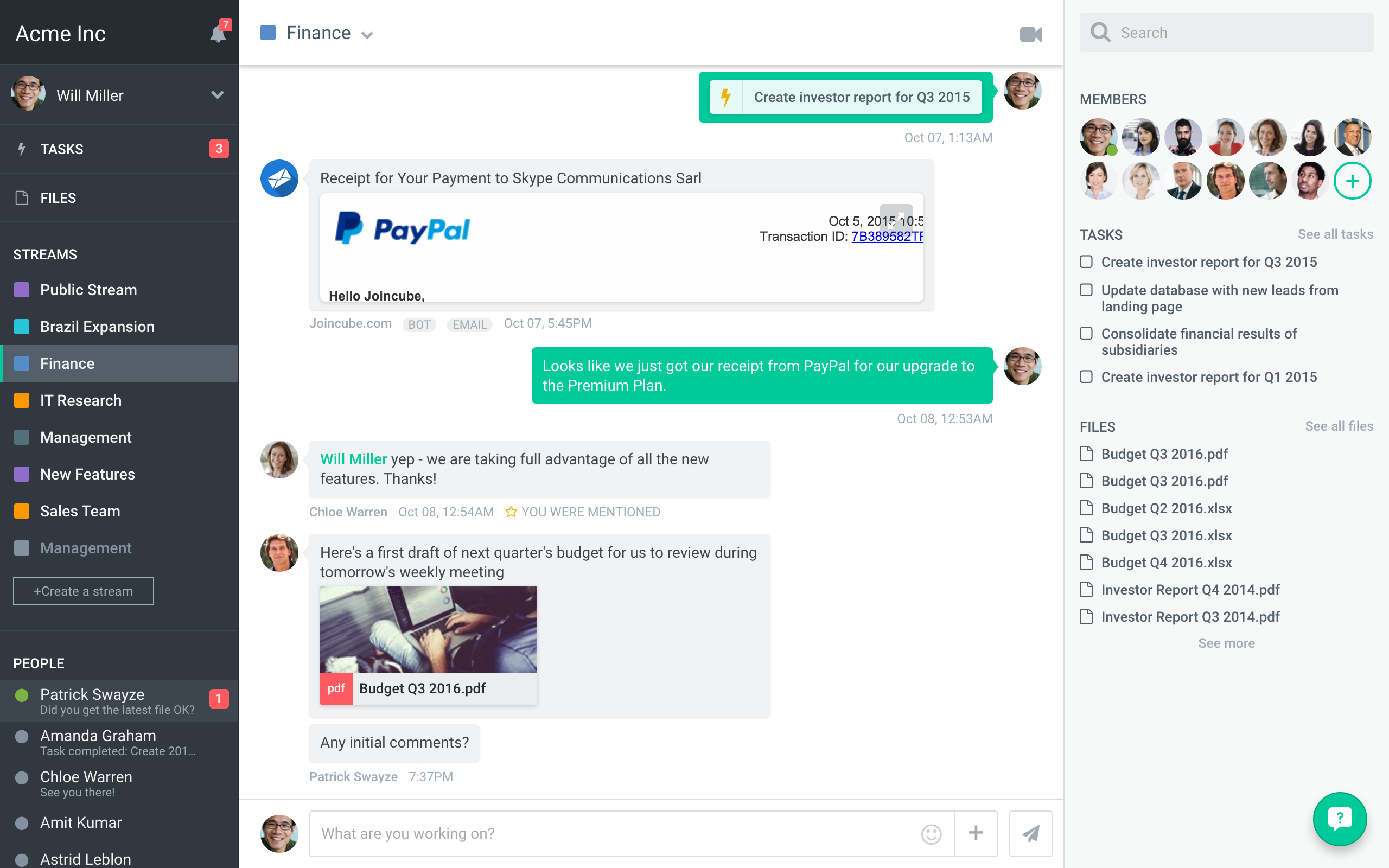
Task: Click the What are you working on input field
Action: (621, 832)
